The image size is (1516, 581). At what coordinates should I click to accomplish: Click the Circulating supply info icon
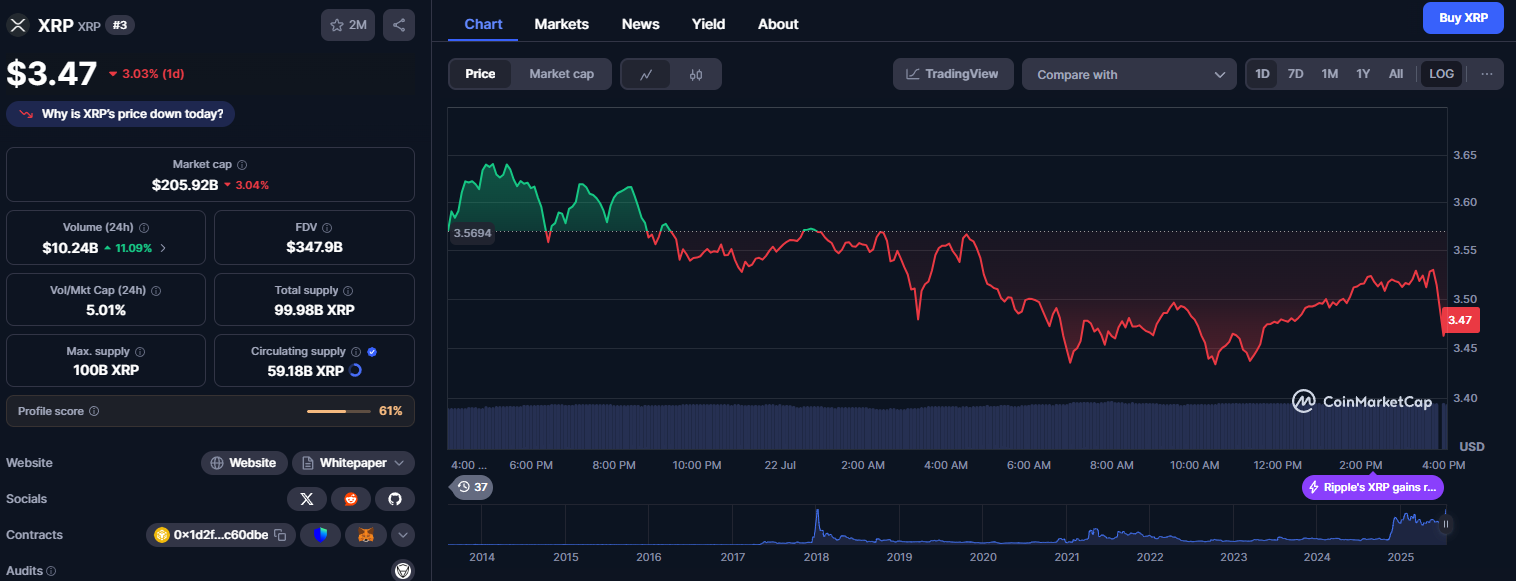click(357, 352)
